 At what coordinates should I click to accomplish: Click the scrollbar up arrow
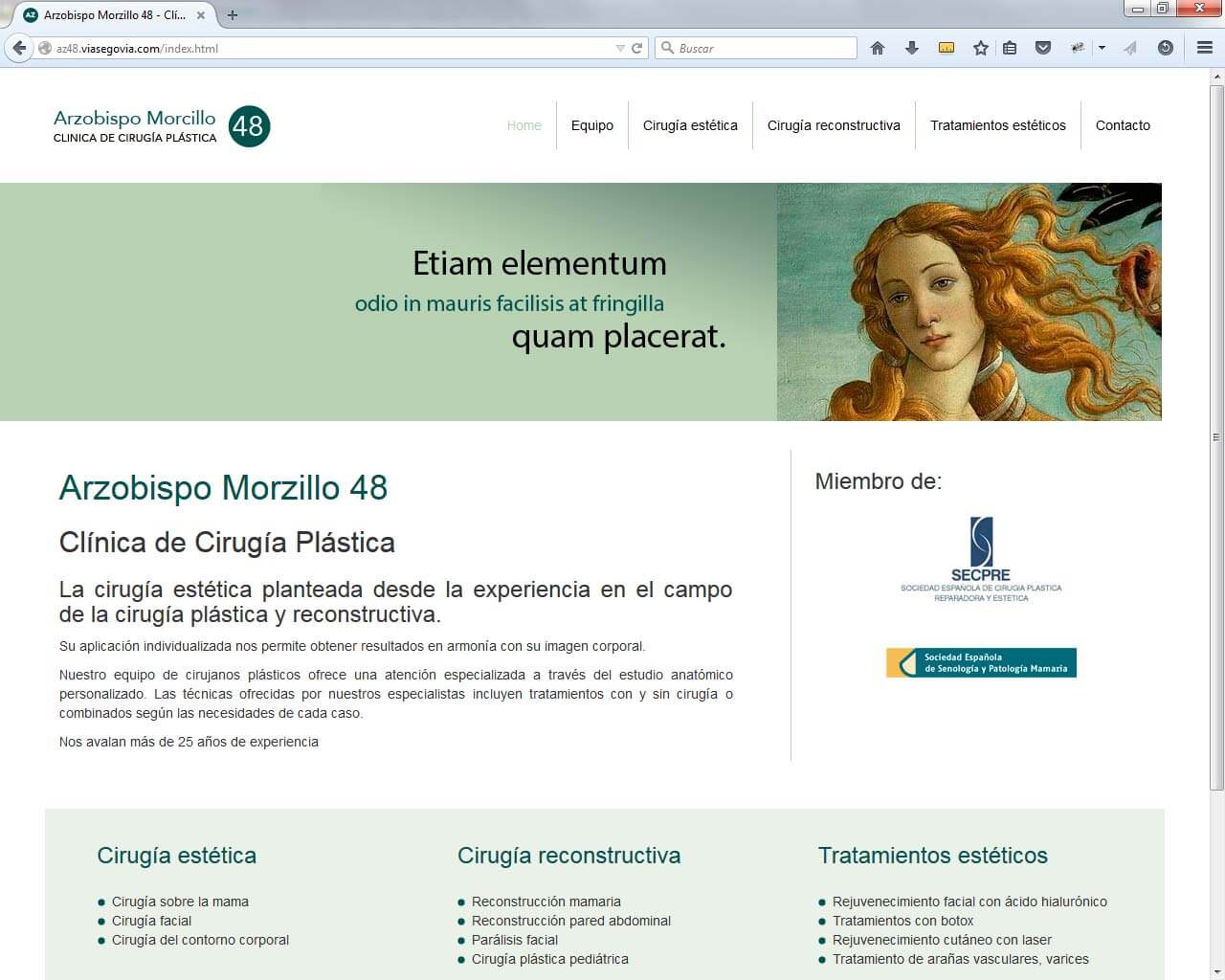pyautogui.click(x=1216, y=76)
